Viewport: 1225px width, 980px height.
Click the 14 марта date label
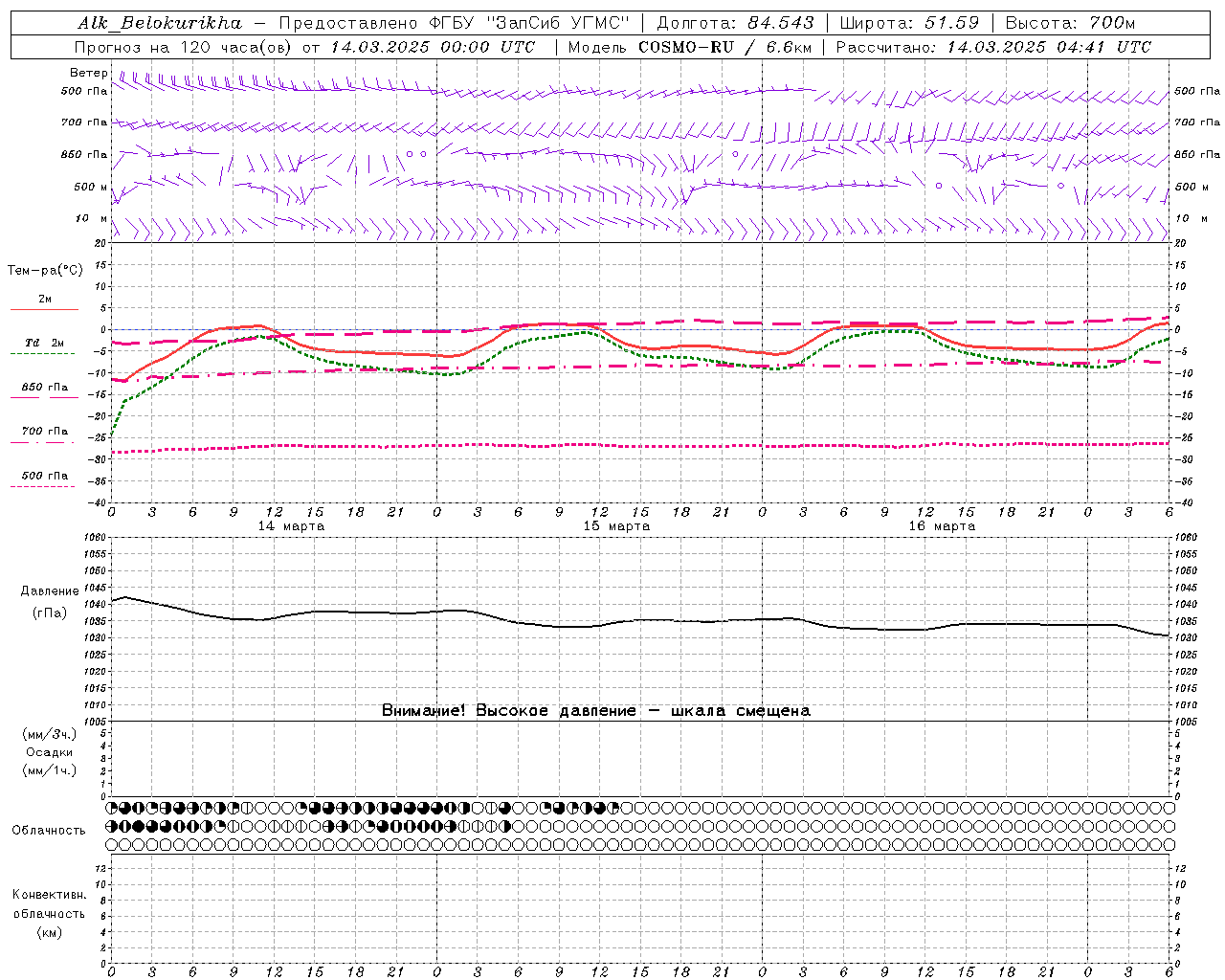(x=292, y=526)
